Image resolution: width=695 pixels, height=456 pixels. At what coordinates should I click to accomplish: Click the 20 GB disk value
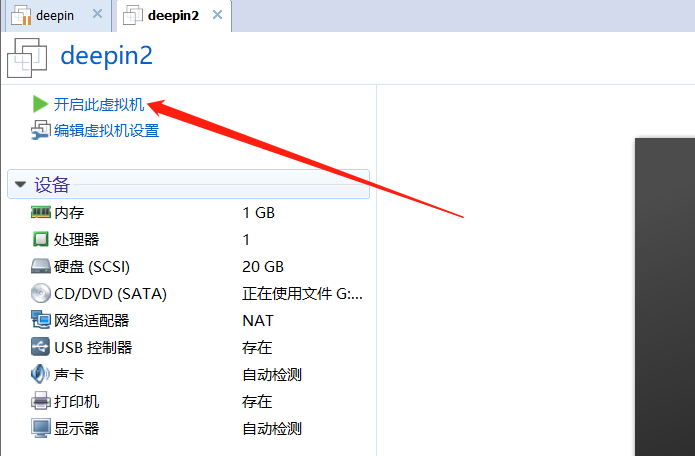click(263, 267)
